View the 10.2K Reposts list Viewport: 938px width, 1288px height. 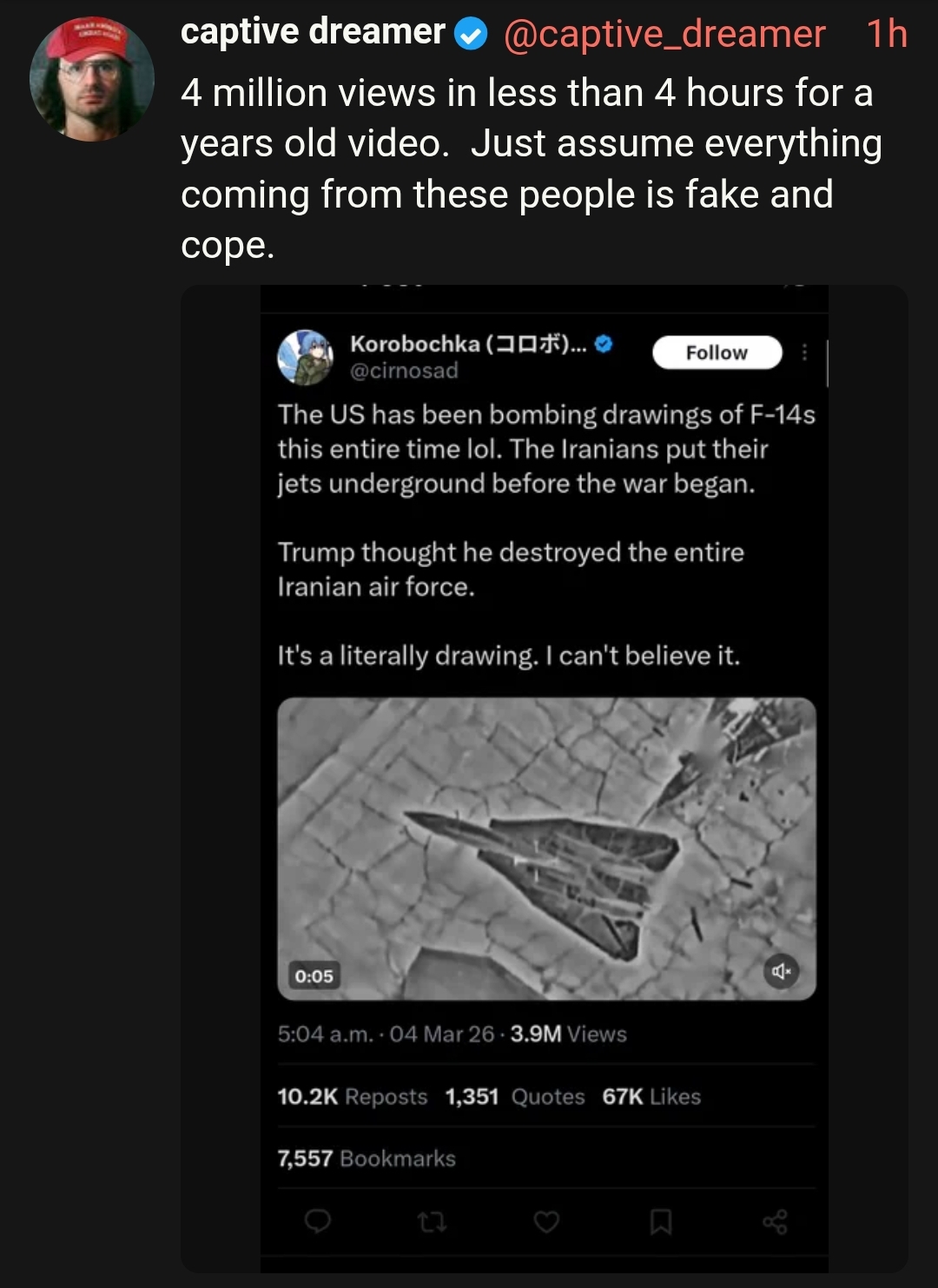[x=353, y=1097]
